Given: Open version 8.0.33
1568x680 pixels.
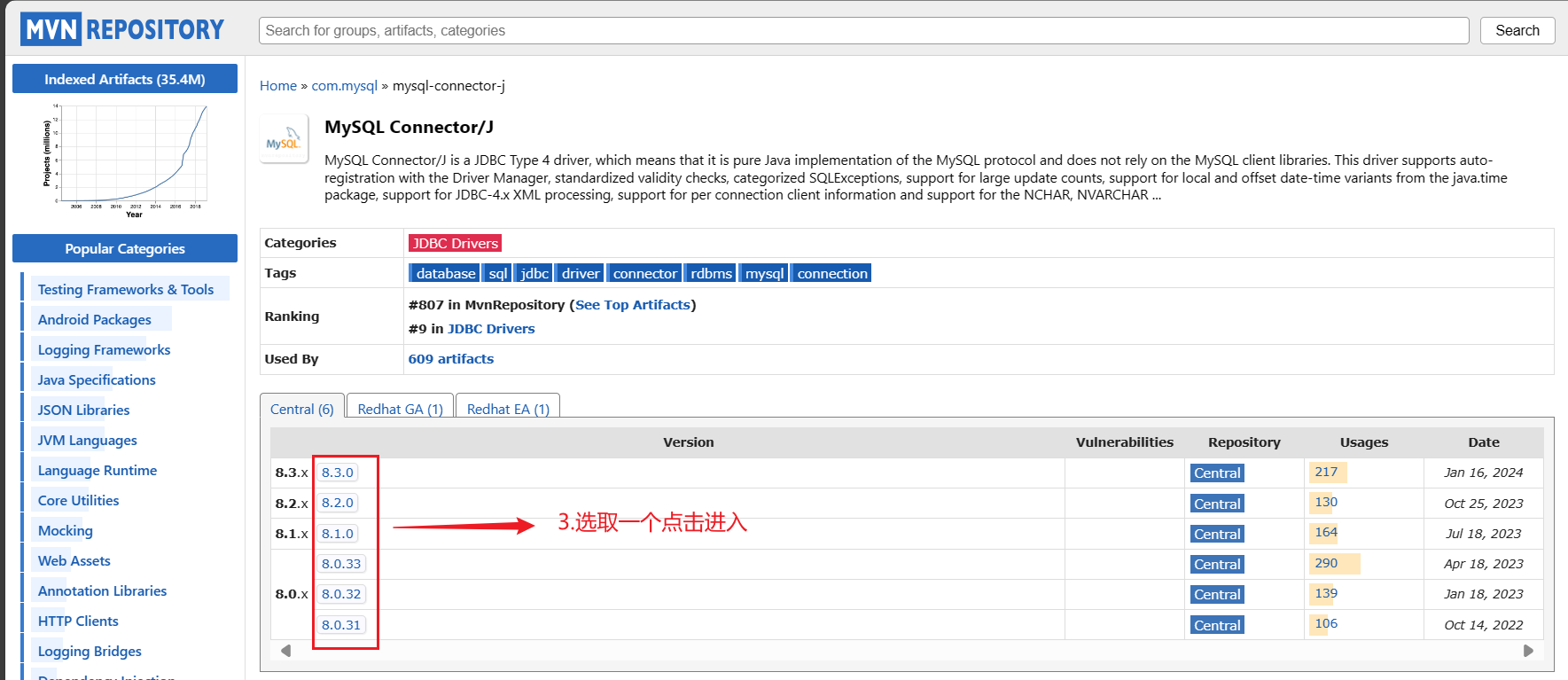Looking at the screenshot, I should [x=341, y=564].
